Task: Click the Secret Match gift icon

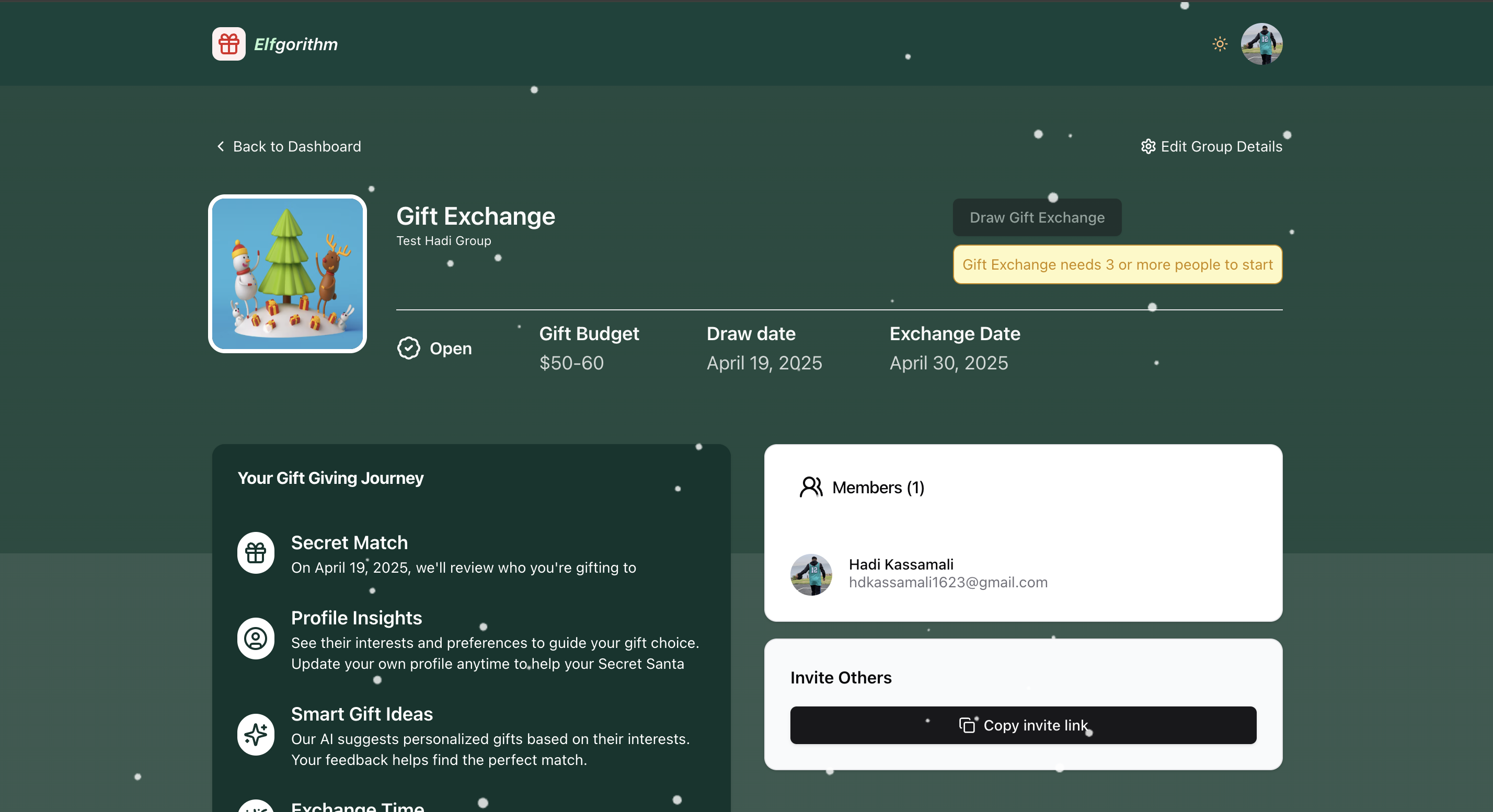Action: (x=256, y=553)
